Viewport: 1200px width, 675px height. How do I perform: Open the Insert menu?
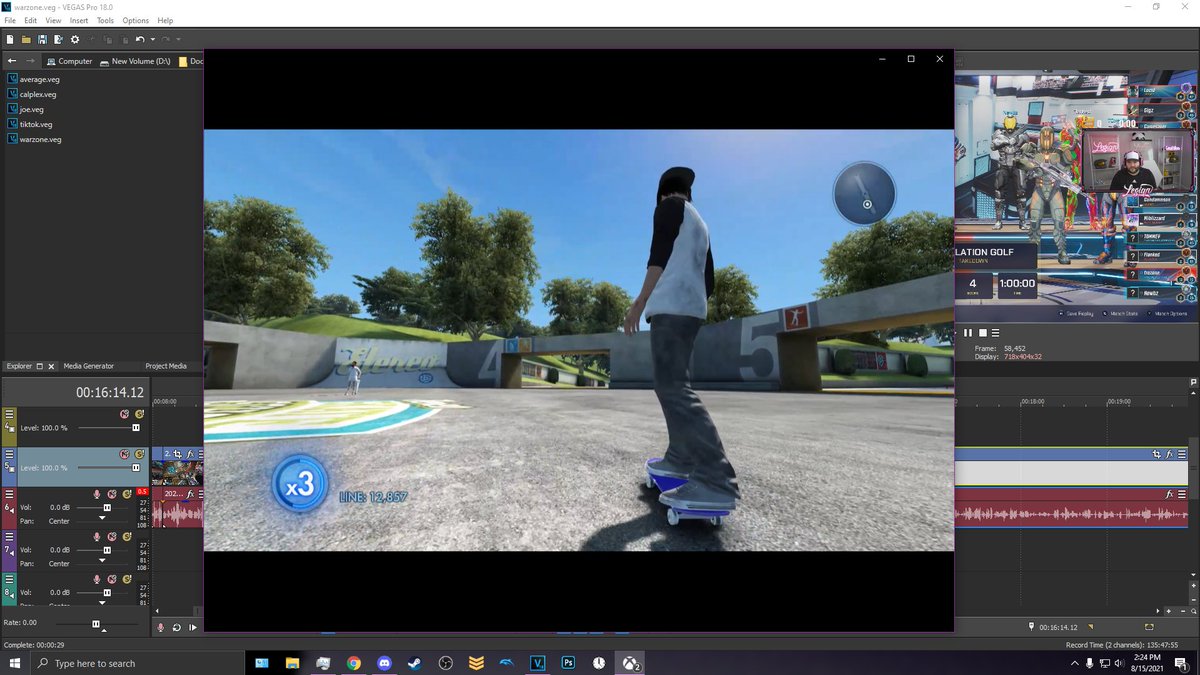click(x=79, y=20)
